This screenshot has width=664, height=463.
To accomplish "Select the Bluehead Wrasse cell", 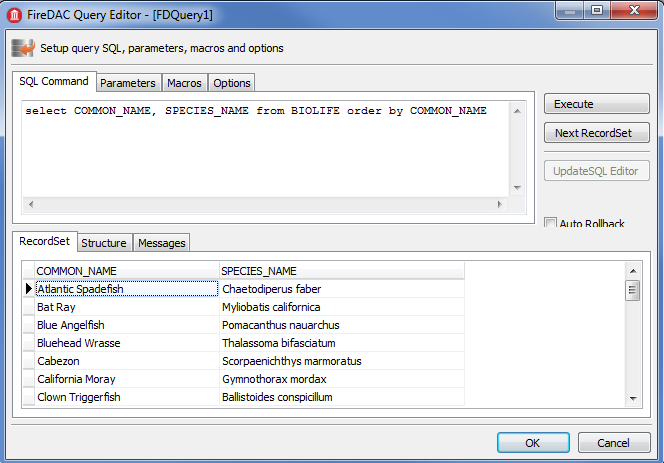I will click(x=127, y=343).
